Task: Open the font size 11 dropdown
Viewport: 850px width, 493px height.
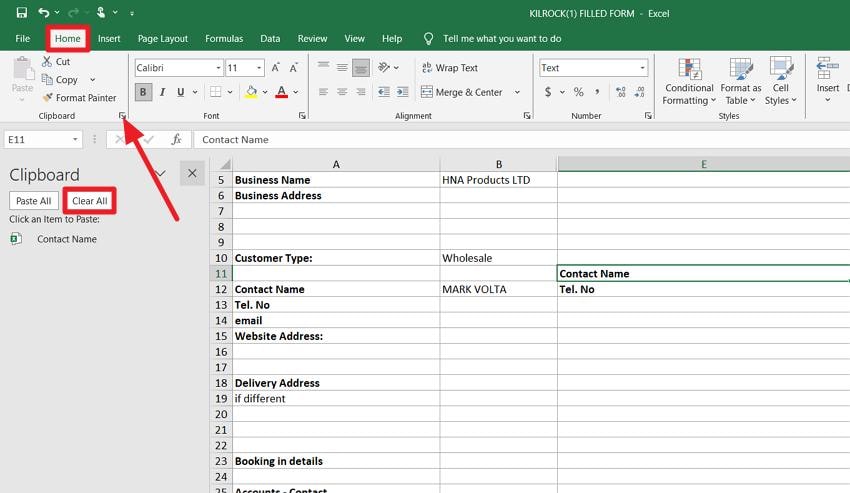Action: click(x=259, y=68)
